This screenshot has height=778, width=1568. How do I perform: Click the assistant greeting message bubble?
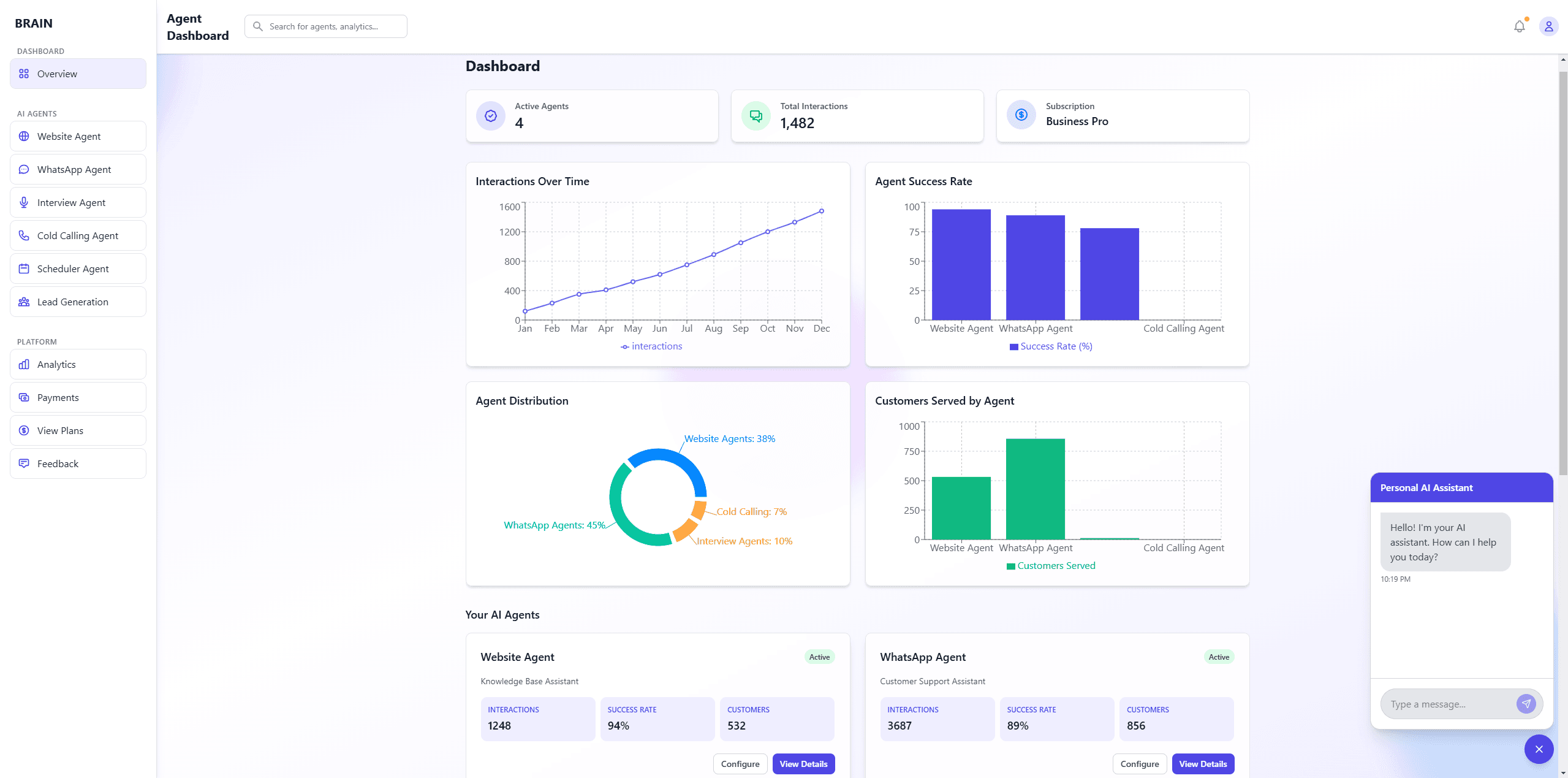click(1445, 542)
